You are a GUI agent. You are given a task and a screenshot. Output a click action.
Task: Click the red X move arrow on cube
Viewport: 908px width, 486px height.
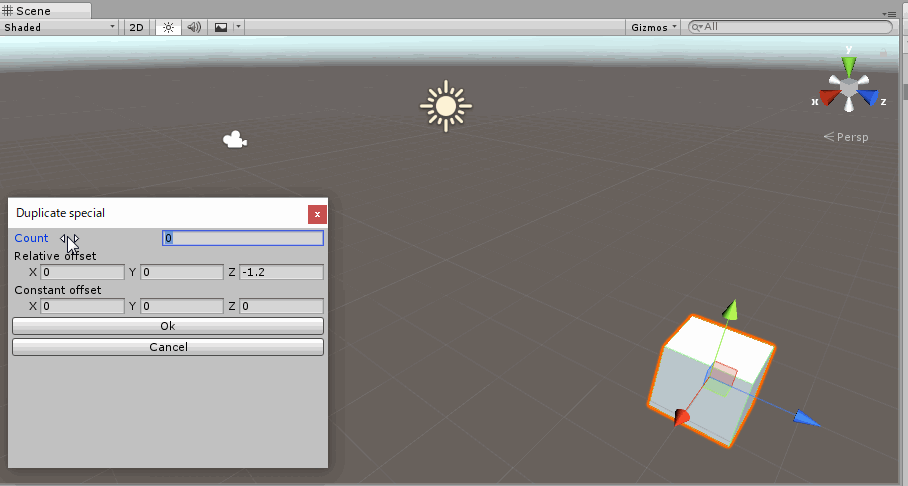682,416
